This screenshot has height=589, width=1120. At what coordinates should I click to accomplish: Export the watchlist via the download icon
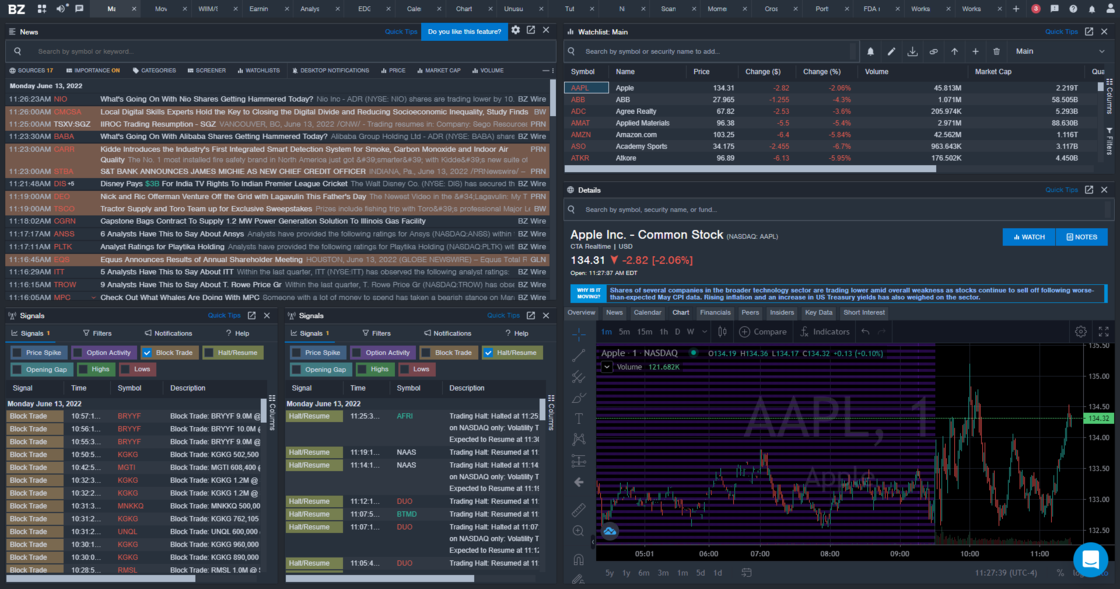[x=913, y=50]
